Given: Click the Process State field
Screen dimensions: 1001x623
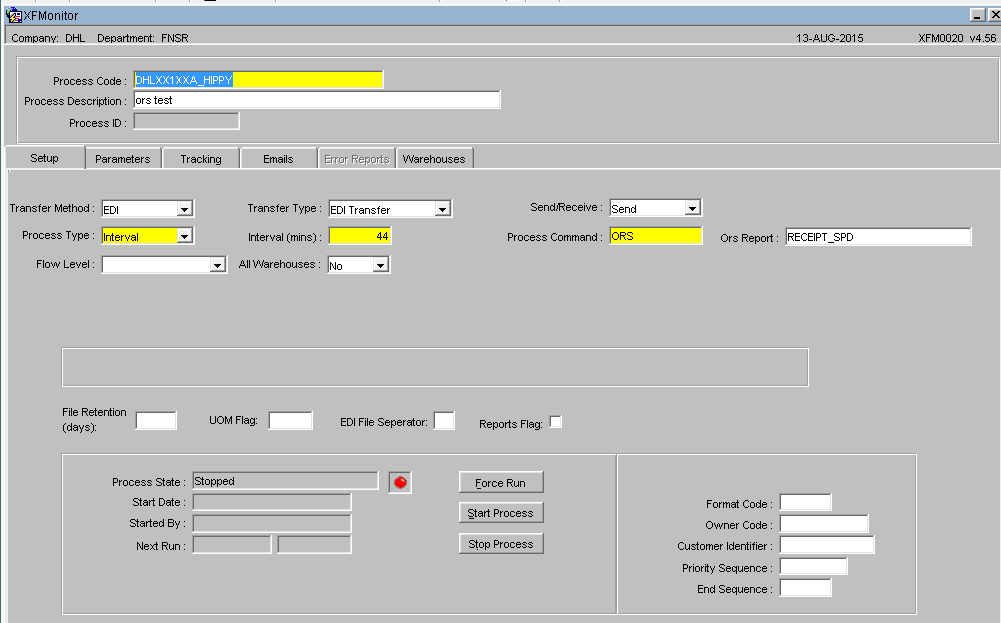Looking at the screenshot, I should point(285,481).
